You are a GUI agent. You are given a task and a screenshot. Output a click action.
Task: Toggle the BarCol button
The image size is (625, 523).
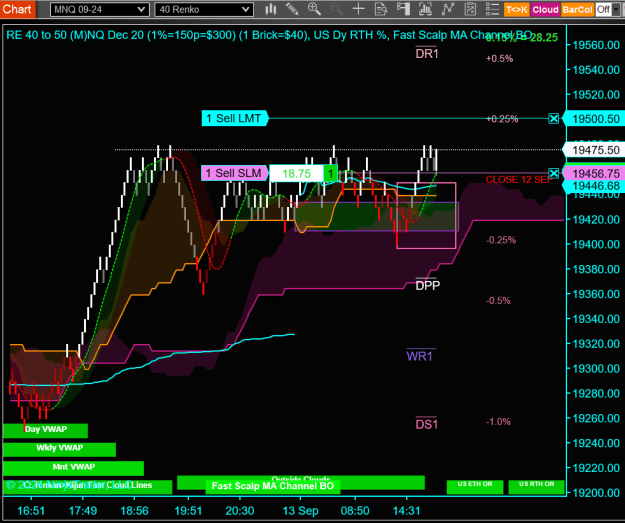tap(577, 10)
